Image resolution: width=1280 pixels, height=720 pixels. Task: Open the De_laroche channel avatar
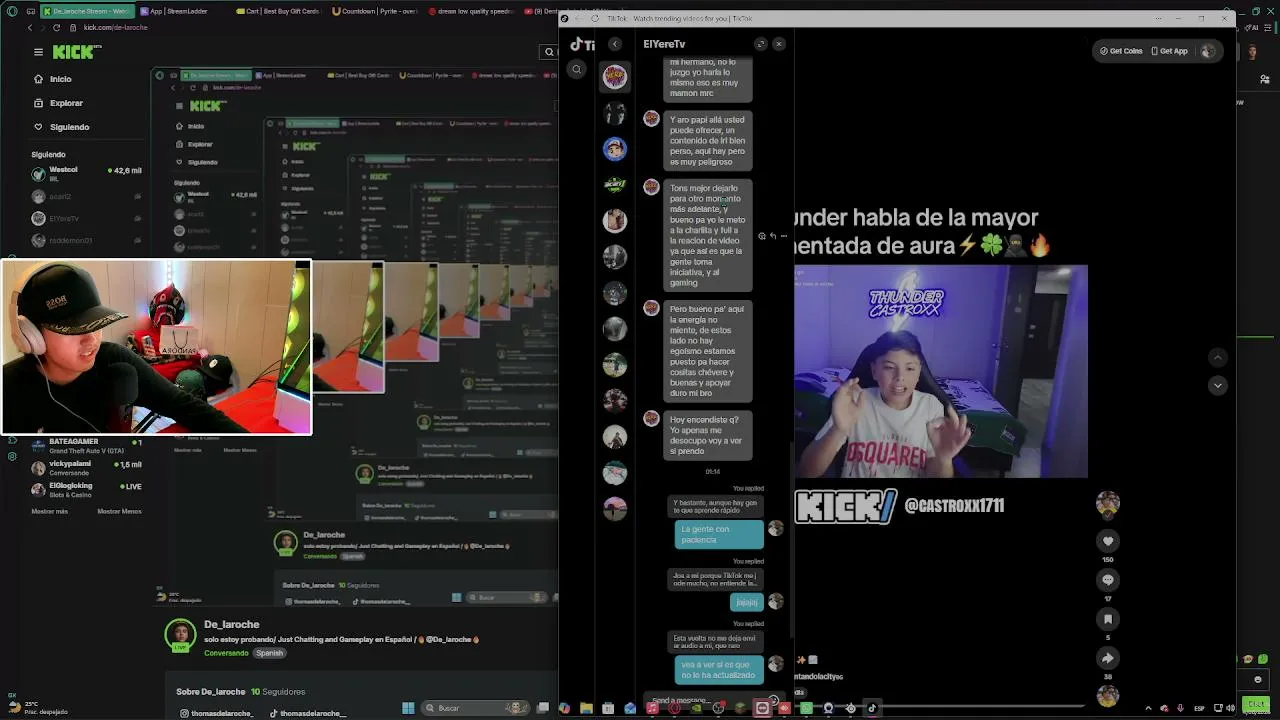point(180,635)
